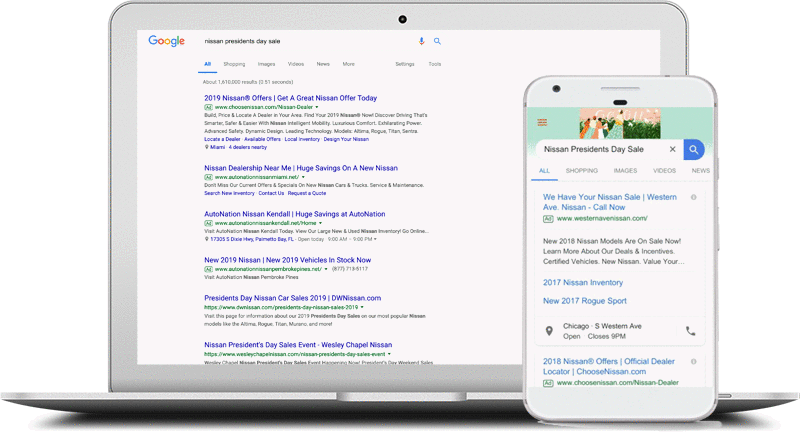Open 'New 2019 Nissan' ad result
This screenshot has height=432, width=800.
pyautogui.click(x=288, y=260)
